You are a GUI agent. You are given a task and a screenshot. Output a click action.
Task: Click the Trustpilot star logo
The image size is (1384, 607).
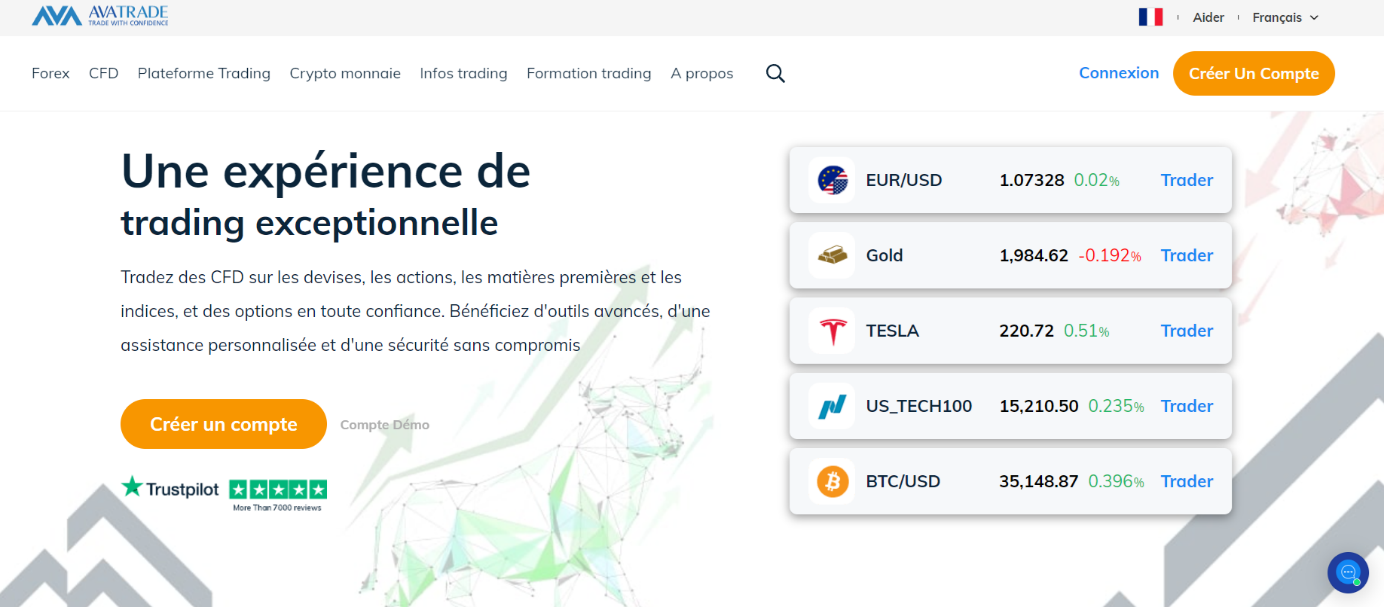point(131,488)
